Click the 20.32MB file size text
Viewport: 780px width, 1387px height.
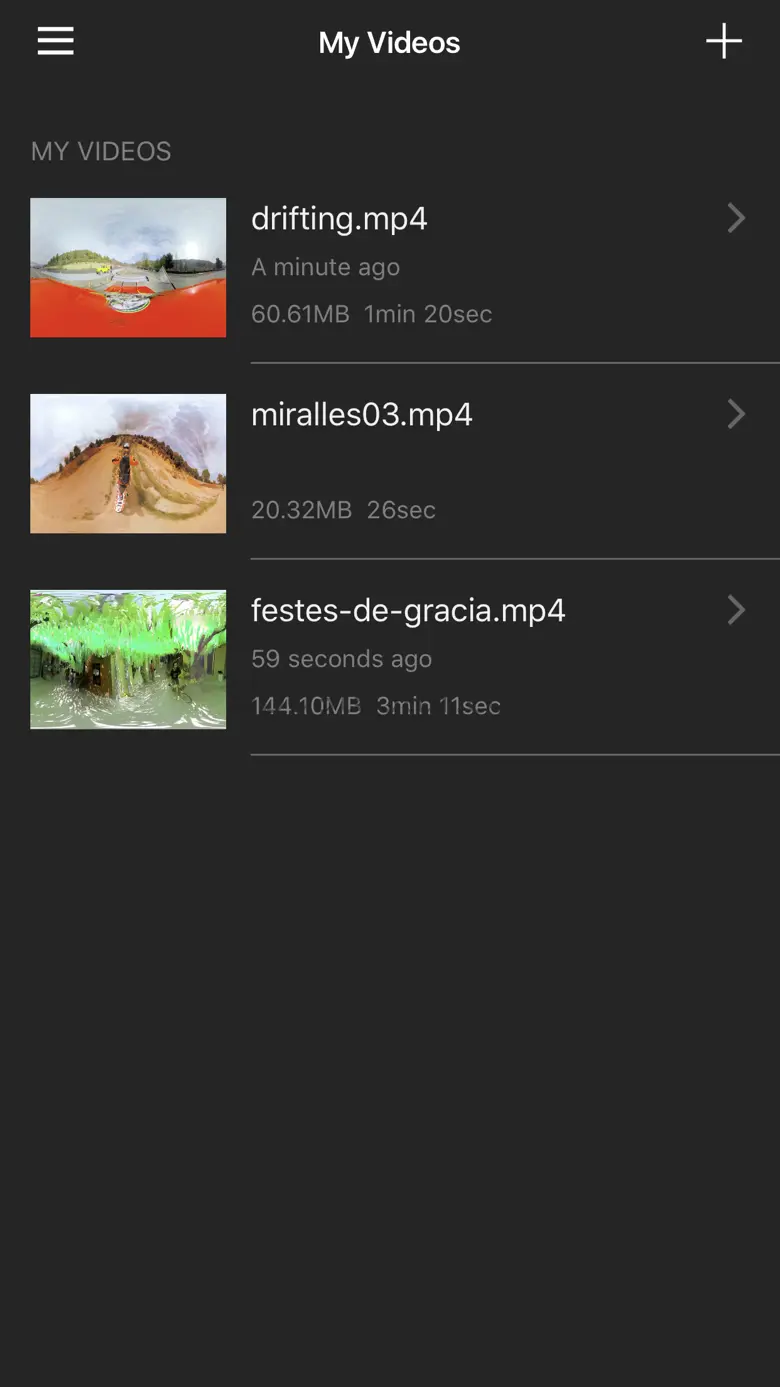(x=301, y=510)
